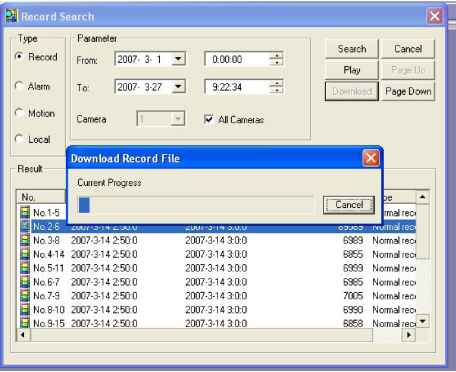Select the result row No.6-7
The width and height of the screenshot is (456, 372).
(x=217, y=282)
